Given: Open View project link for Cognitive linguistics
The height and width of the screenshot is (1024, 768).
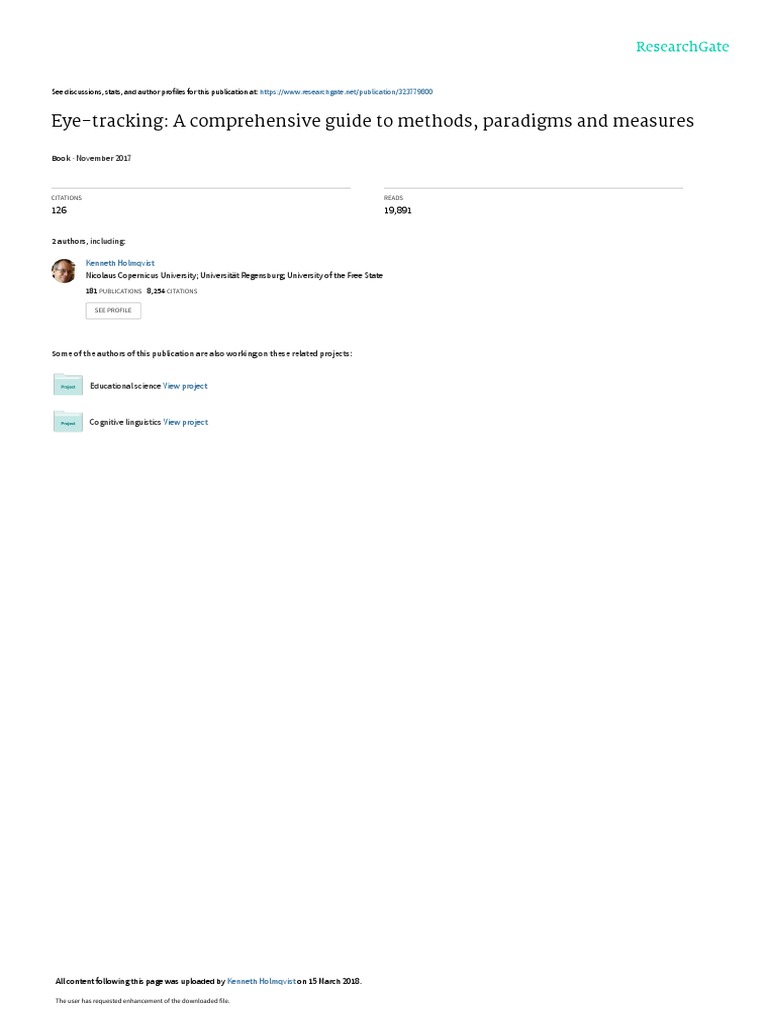Looking at the screenshot, I should pyautogui.click(x=185, y=423).
